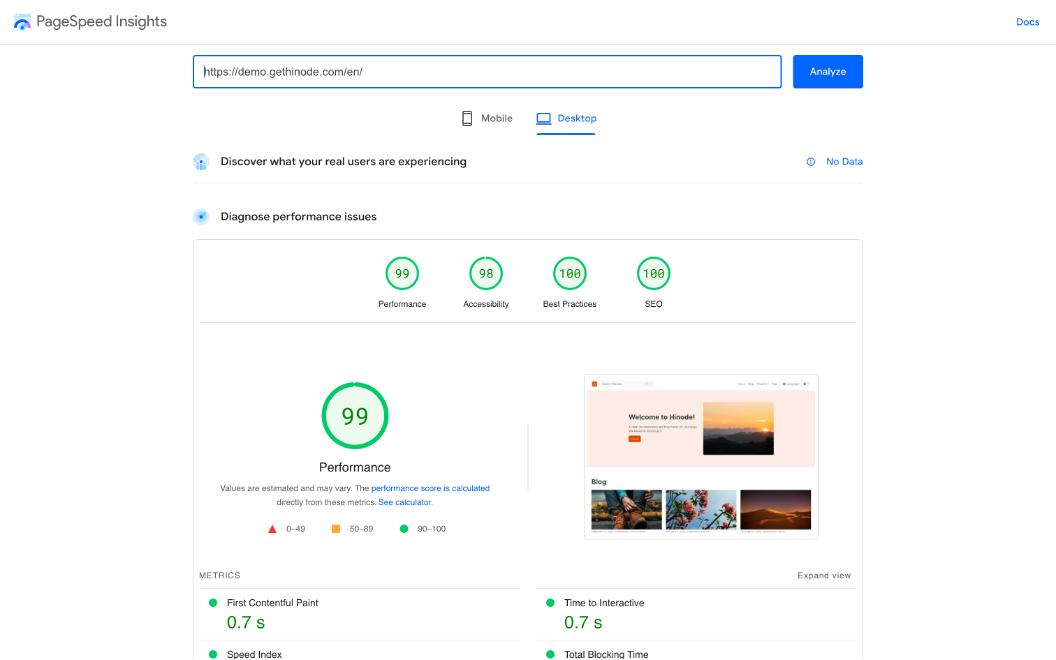The height and width of the screenshot is (660, 1056).
Task: Select the SEO score gauge
Action: pyautogui.click(x=653, y=274)
